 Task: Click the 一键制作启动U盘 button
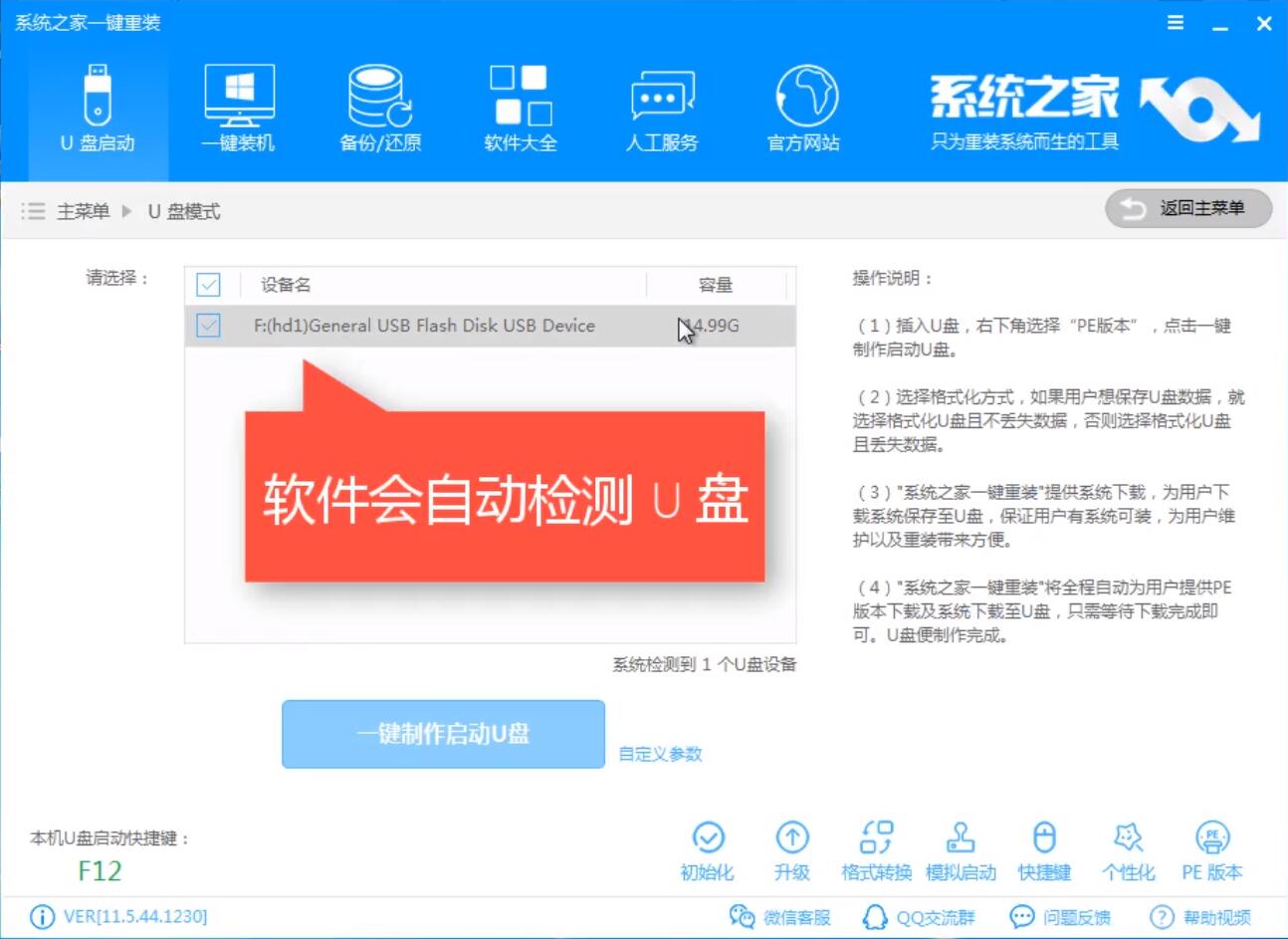pos(443,734)
